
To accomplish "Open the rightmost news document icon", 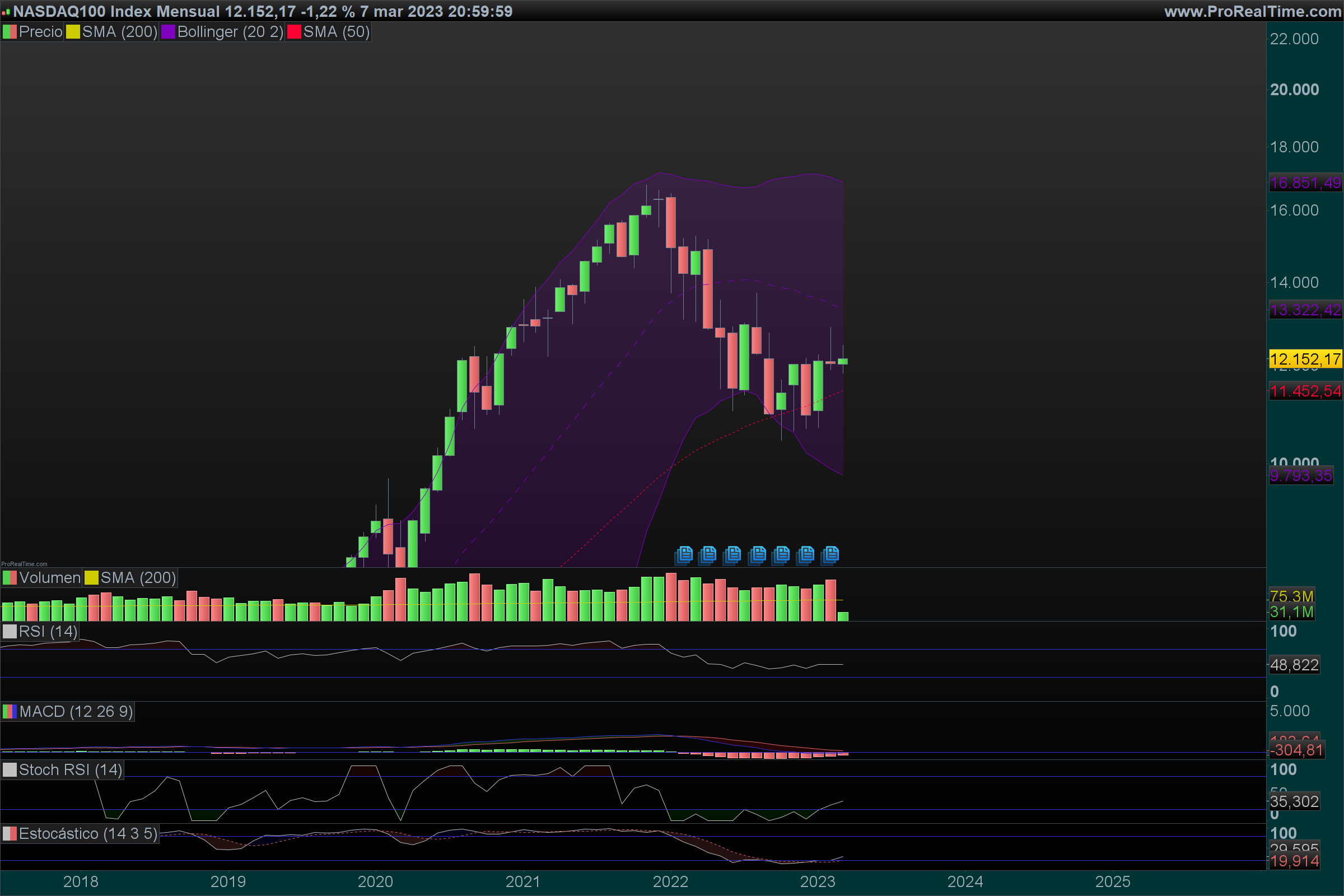I will (x=831, y=554).
